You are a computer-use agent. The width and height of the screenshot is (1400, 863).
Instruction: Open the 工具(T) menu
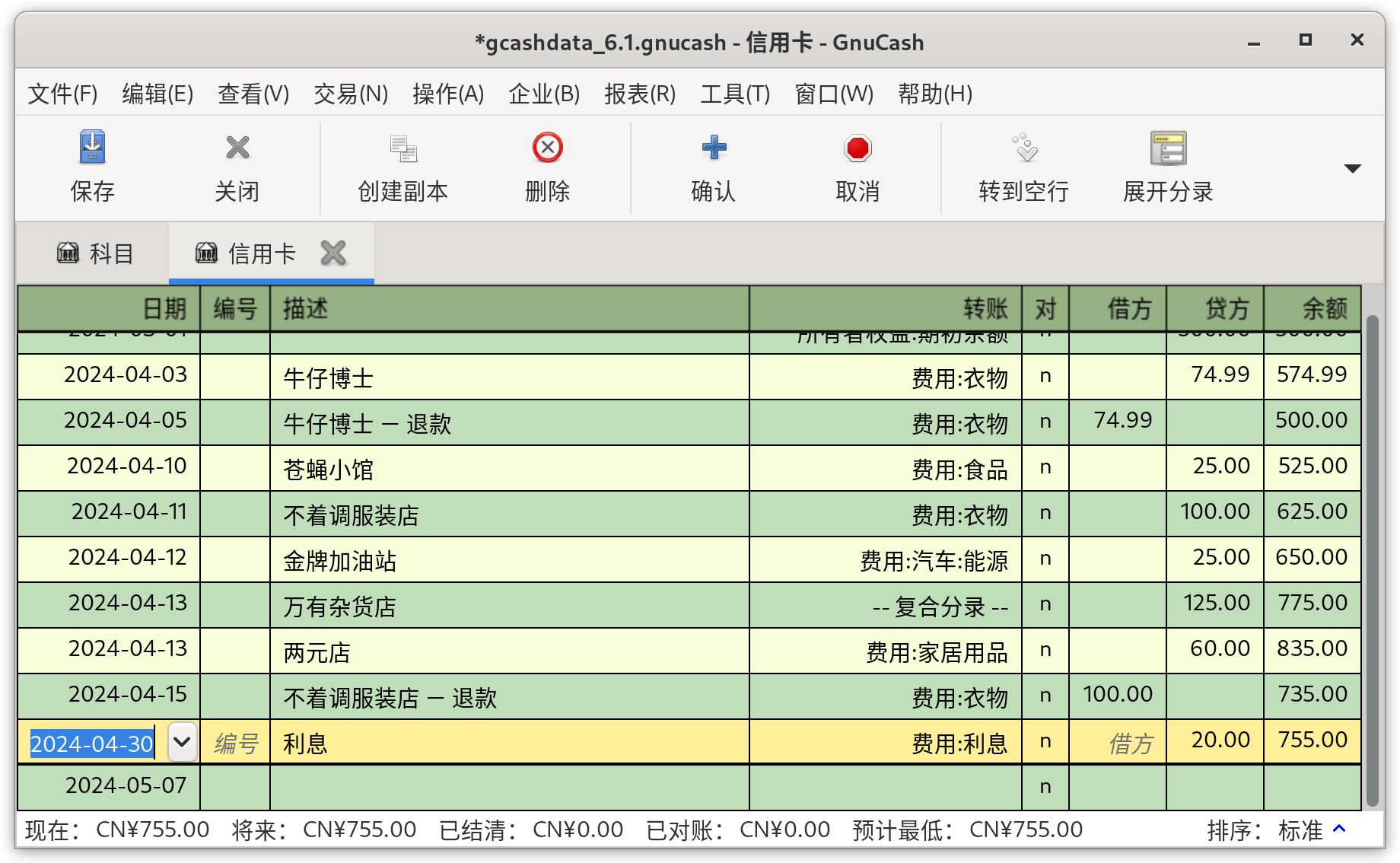click(734, 94)
